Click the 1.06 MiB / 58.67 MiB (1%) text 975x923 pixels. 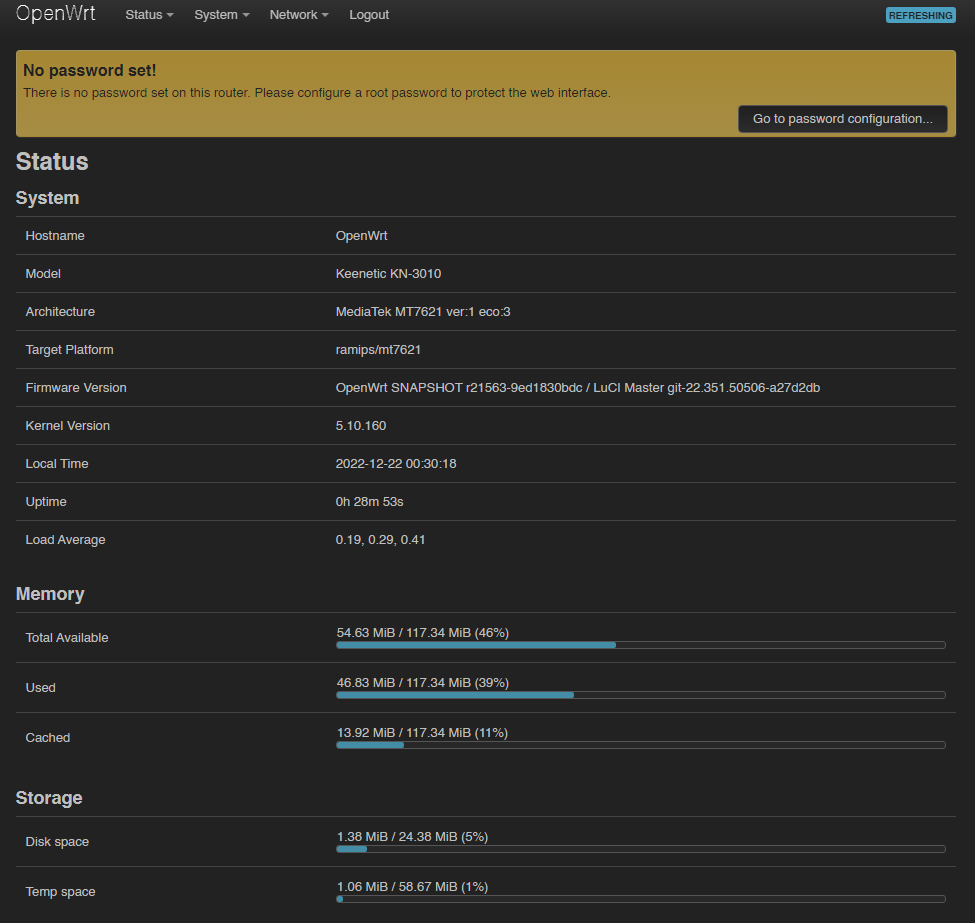click(412, 886)
